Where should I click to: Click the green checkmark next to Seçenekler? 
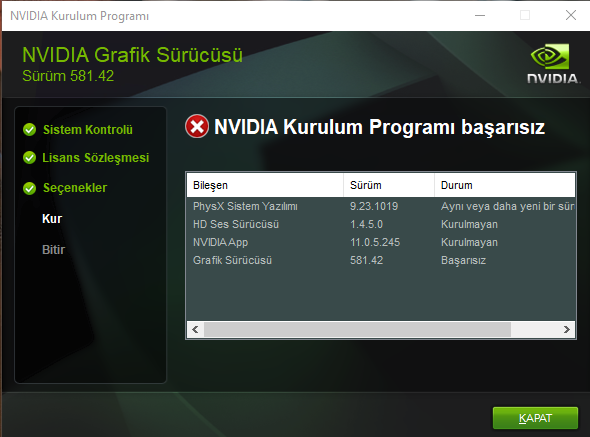[29, 188]
